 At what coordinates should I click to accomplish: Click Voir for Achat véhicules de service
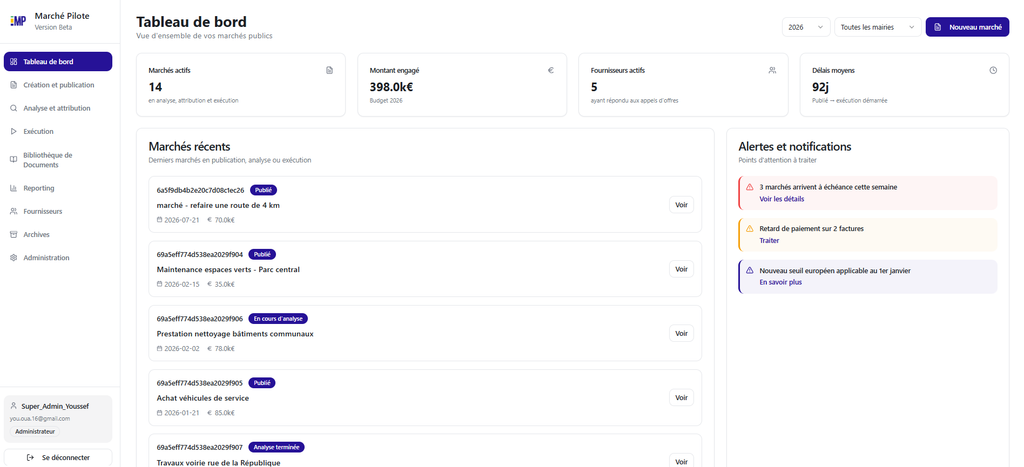tap(681, 398)
